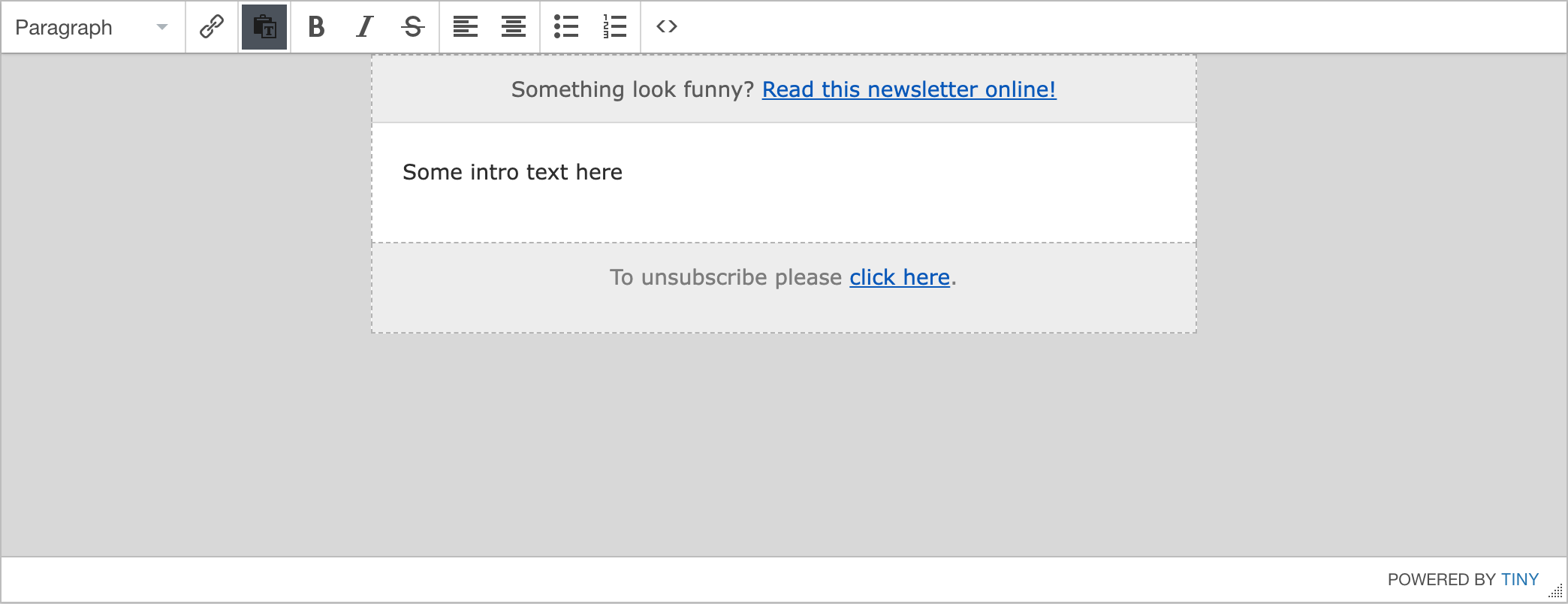Place cursor in 'Some intro text here'

point(512,172)
